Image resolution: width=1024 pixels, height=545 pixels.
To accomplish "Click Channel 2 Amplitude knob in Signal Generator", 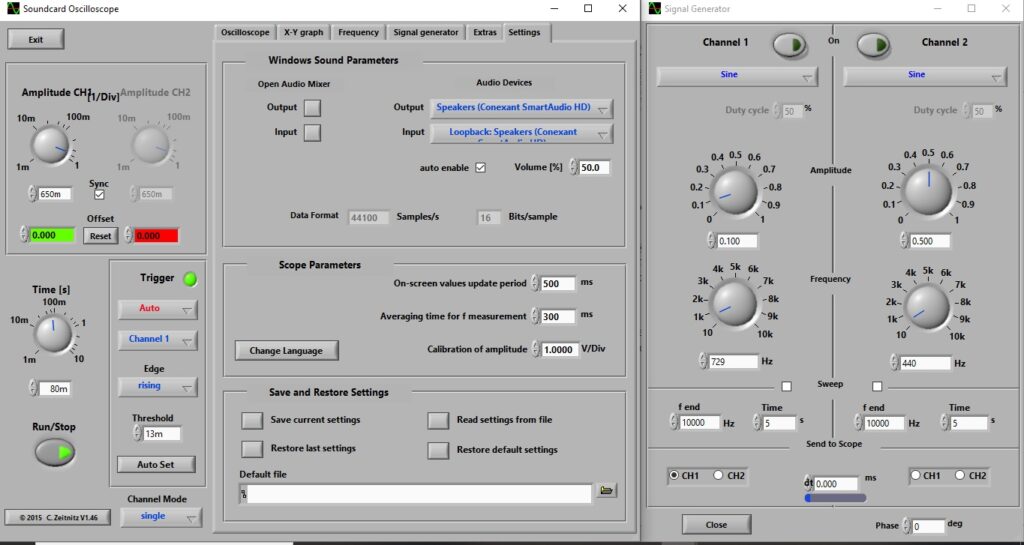I will click(927, 190).
